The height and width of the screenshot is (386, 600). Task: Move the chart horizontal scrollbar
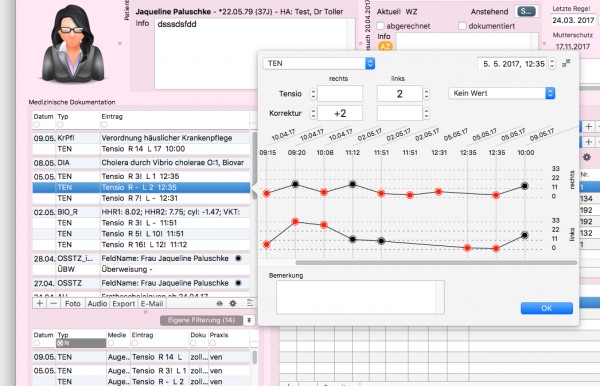(436, 263)
